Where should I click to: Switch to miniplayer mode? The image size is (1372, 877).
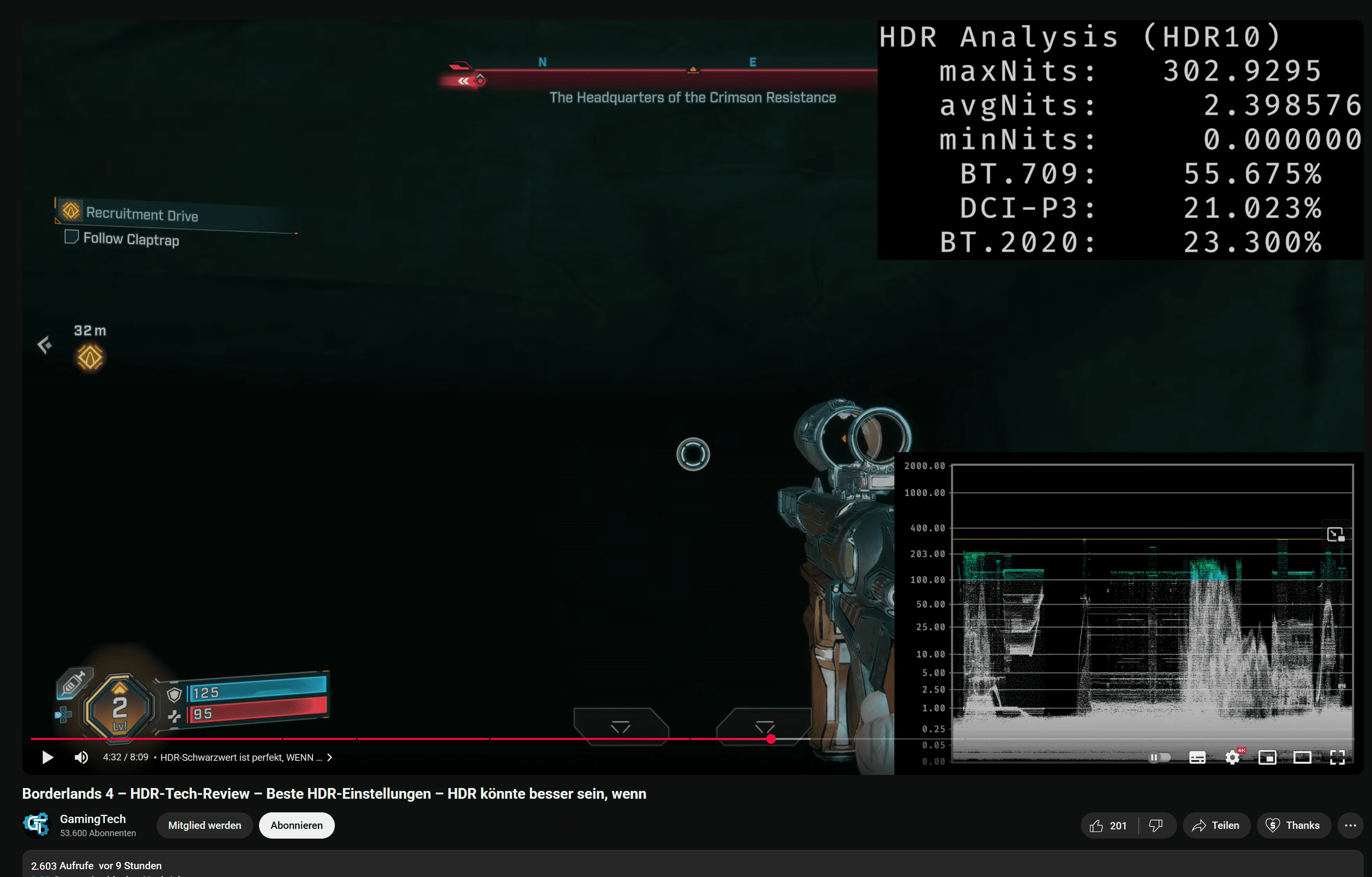[x=1267, y=757]
